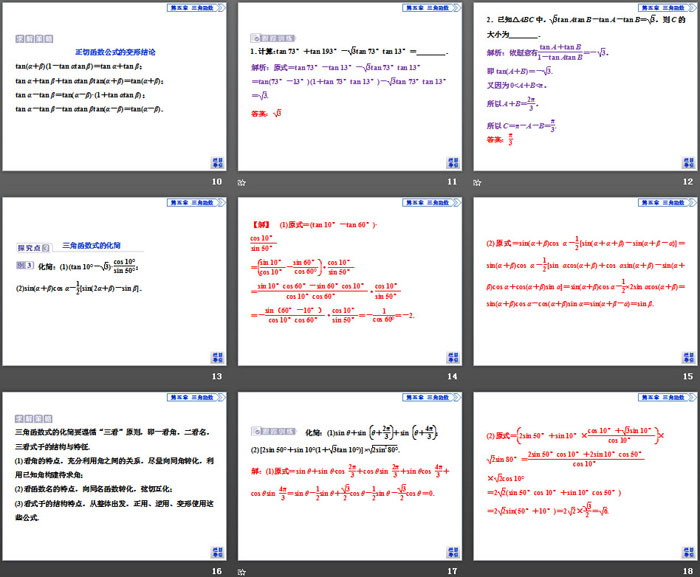
Task: Select slide 15 thumbnail with sin(α+β) solution
Action: 586,281
